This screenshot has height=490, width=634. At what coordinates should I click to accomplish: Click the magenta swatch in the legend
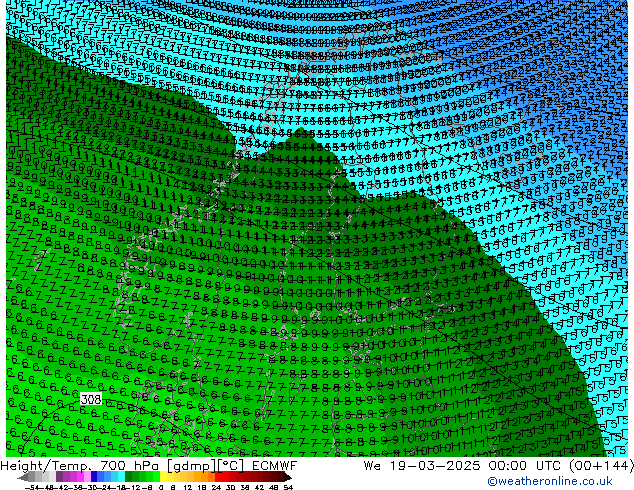click(x=80, y=477)
